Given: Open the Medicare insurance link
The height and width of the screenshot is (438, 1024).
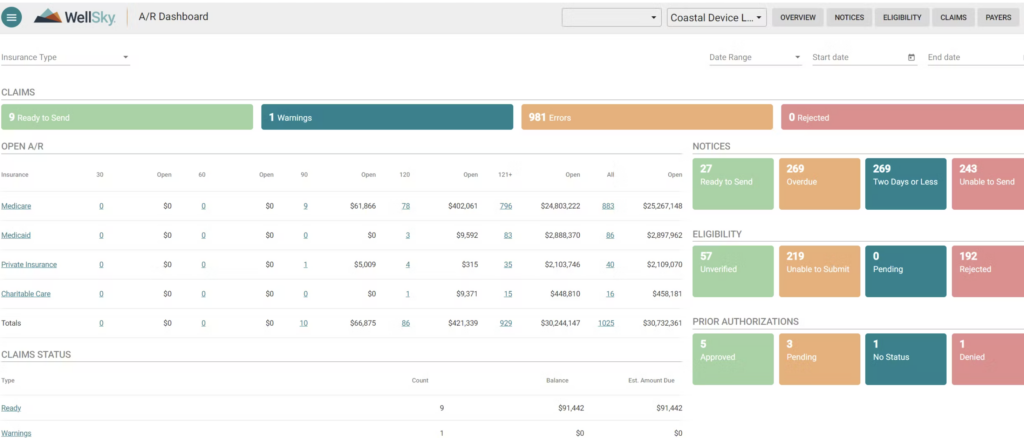Looking at the screenshot, I should coord(16,206).
